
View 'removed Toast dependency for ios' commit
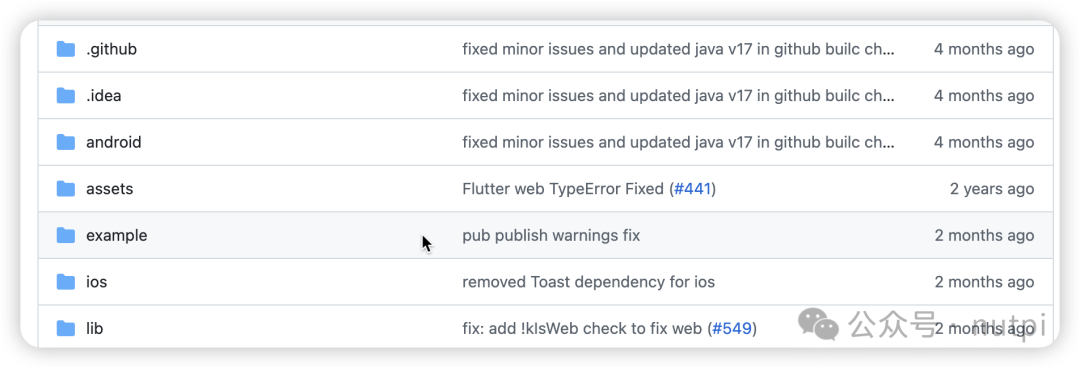click(588, 282)
